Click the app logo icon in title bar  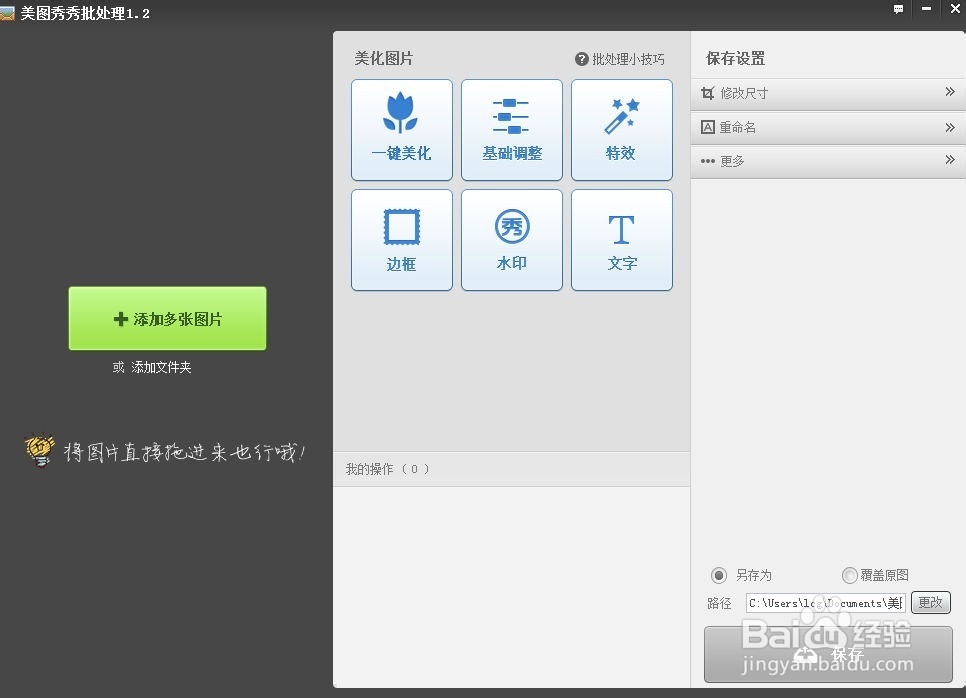[x=7, y=13]
